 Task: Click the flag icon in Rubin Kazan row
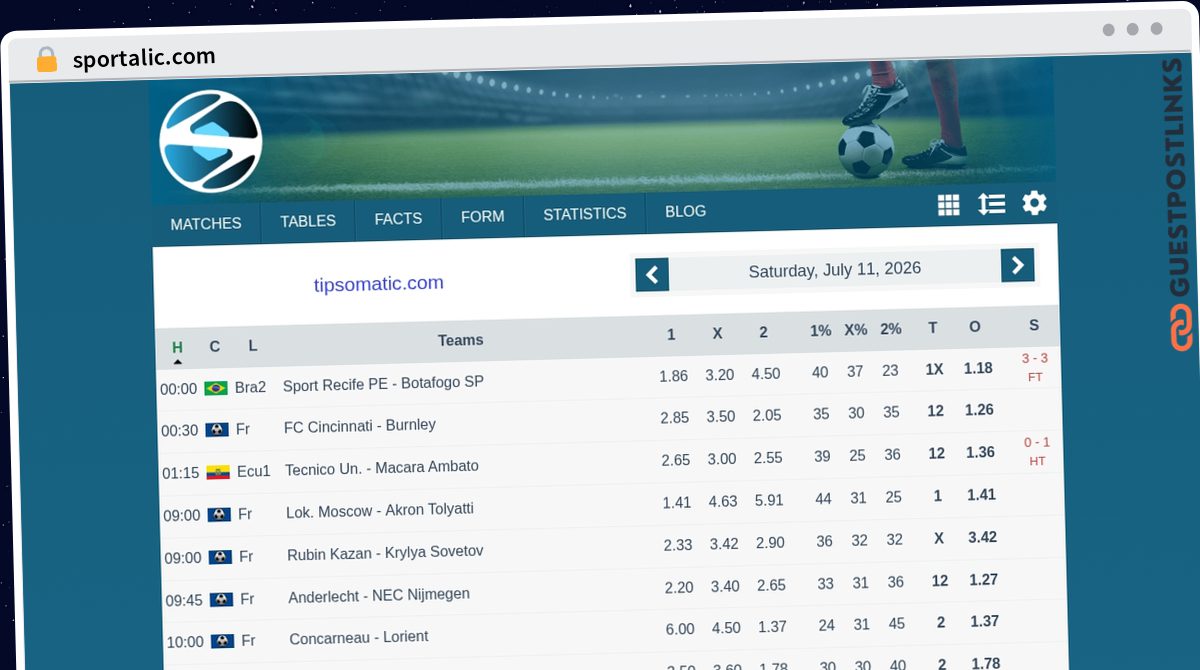click(220, 557)
